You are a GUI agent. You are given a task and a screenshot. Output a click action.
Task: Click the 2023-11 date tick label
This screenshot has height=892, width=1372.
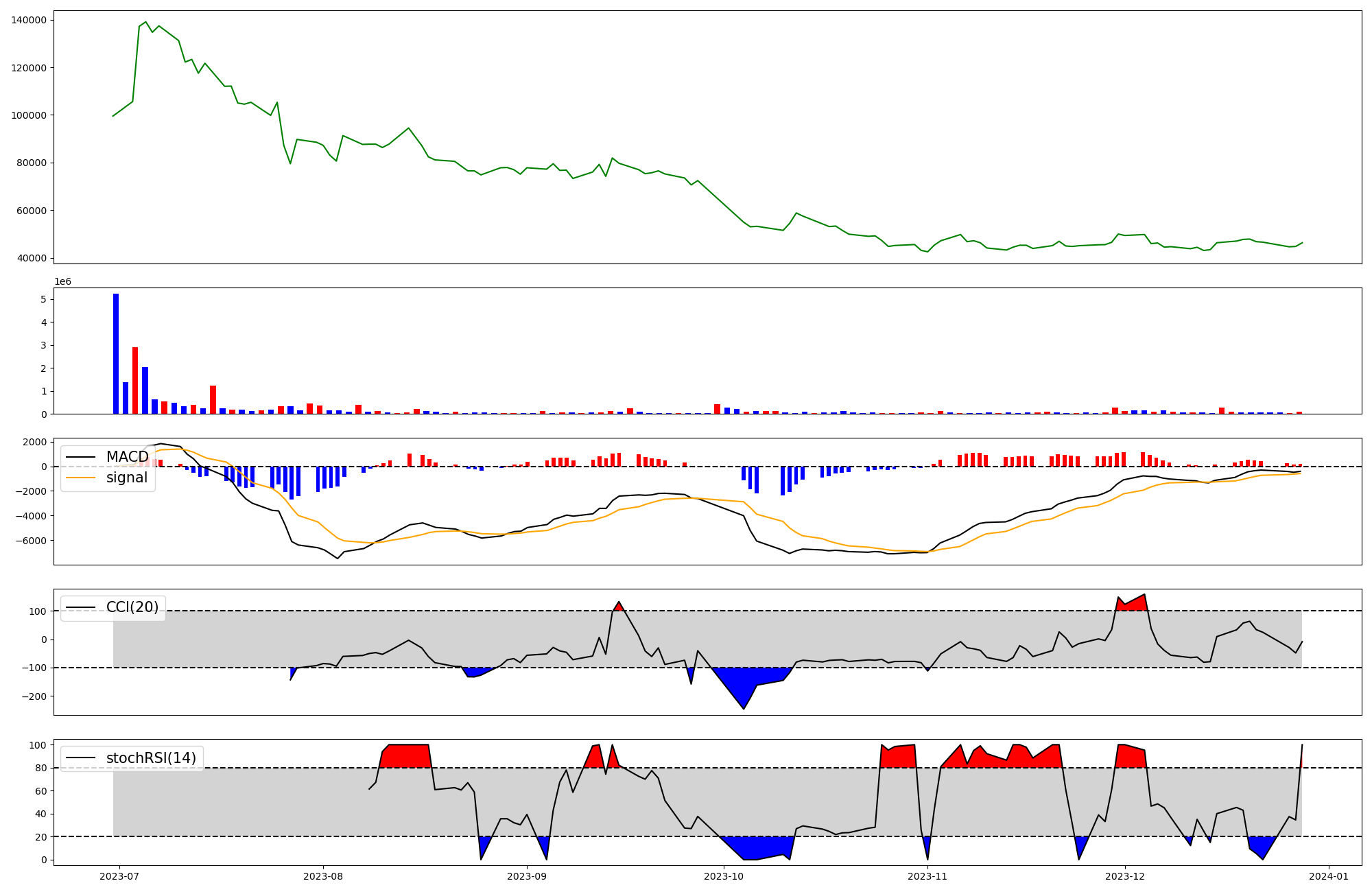[927, 876]
